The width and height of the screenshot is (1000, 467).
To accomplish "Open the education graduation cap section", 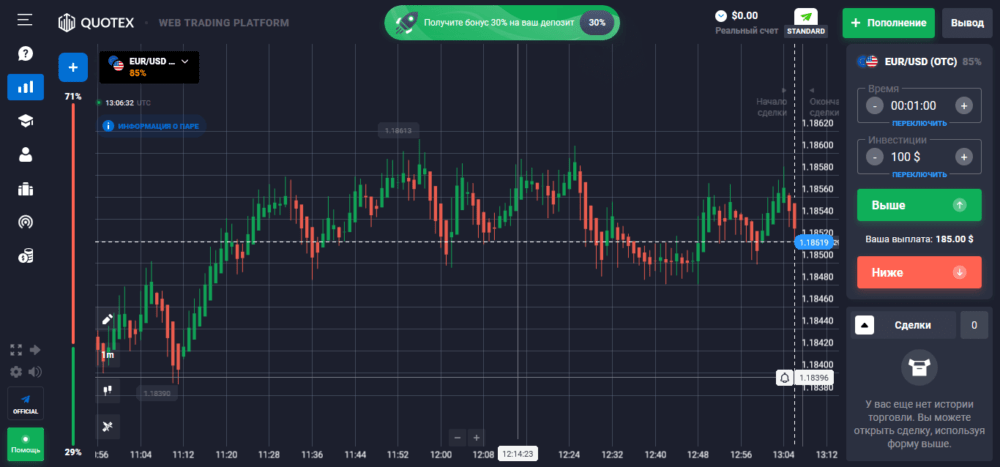I will pyautogui.click(x=25, y=121).
